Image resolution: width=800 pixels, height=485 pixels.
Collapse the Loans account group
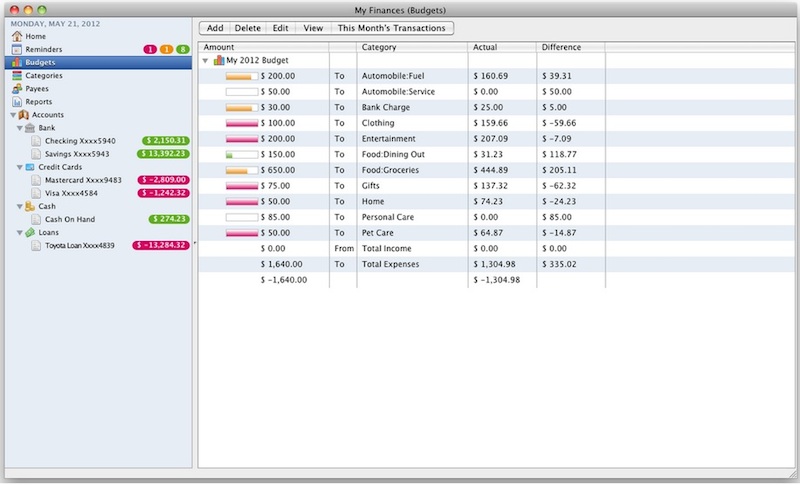tap(19, 232)
